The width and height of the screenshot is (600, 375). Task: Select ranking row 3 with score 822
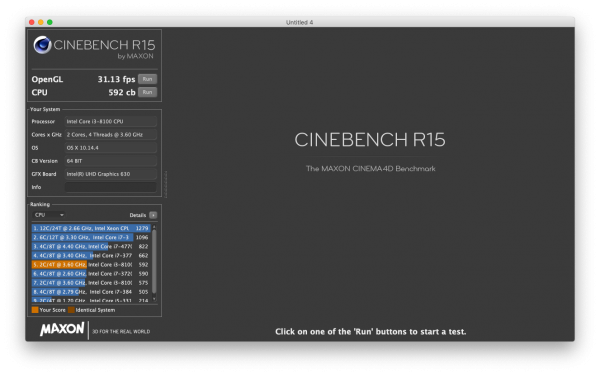91,246
